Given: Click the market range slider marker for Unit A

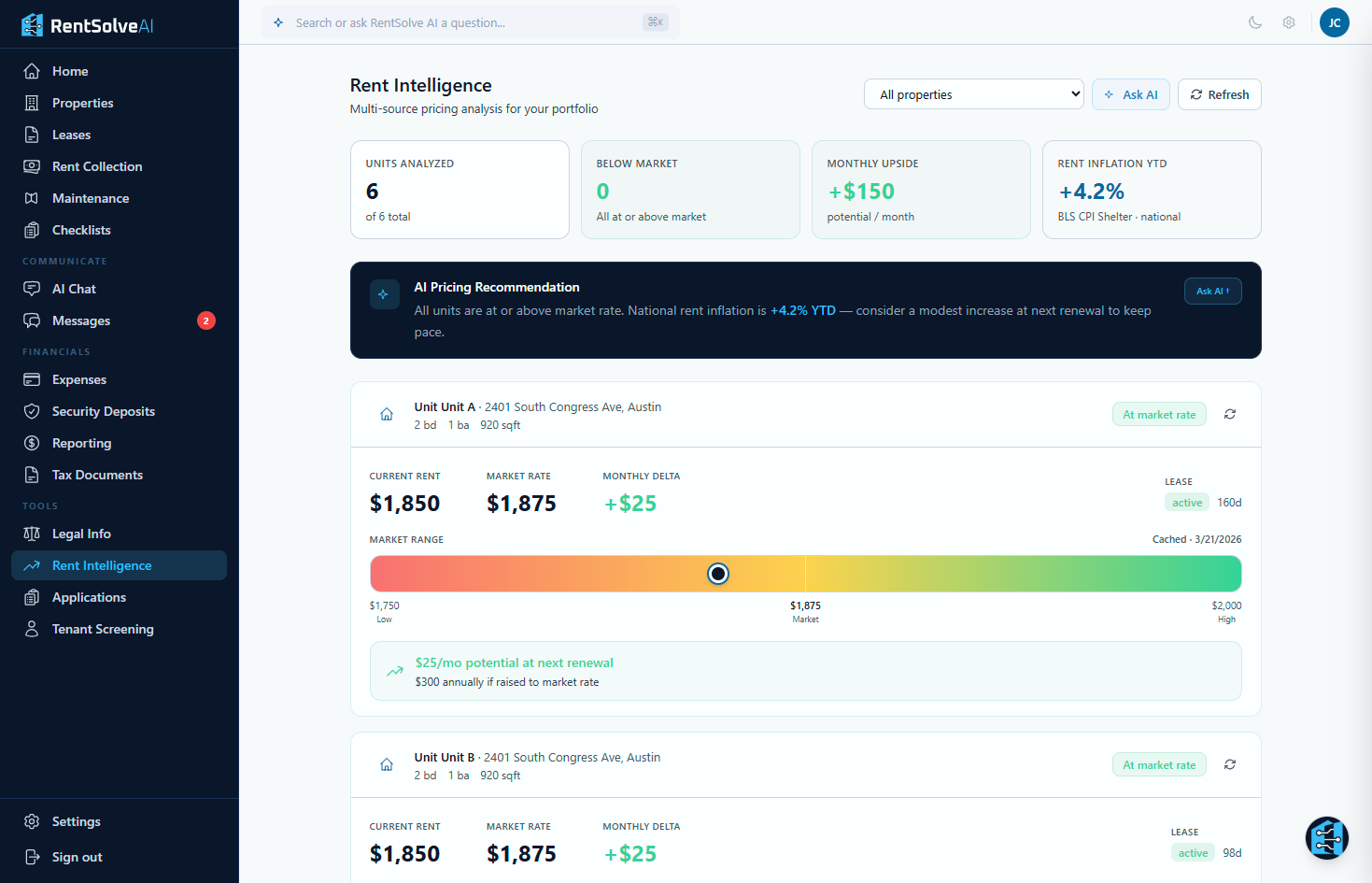Looking at the screenshot, I should point(717,573).
